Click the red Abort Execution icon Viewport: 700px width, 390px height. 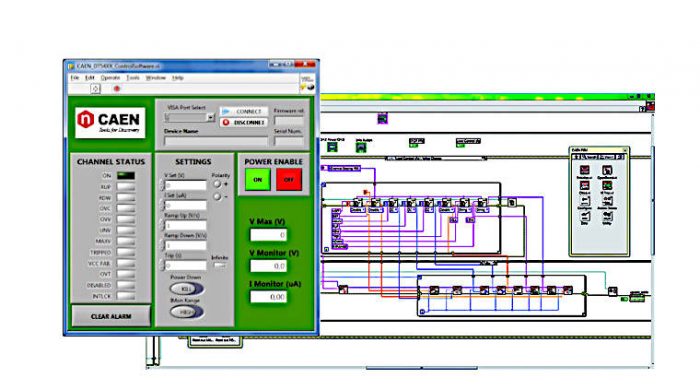pyautogui.click(x=117, y=89)
